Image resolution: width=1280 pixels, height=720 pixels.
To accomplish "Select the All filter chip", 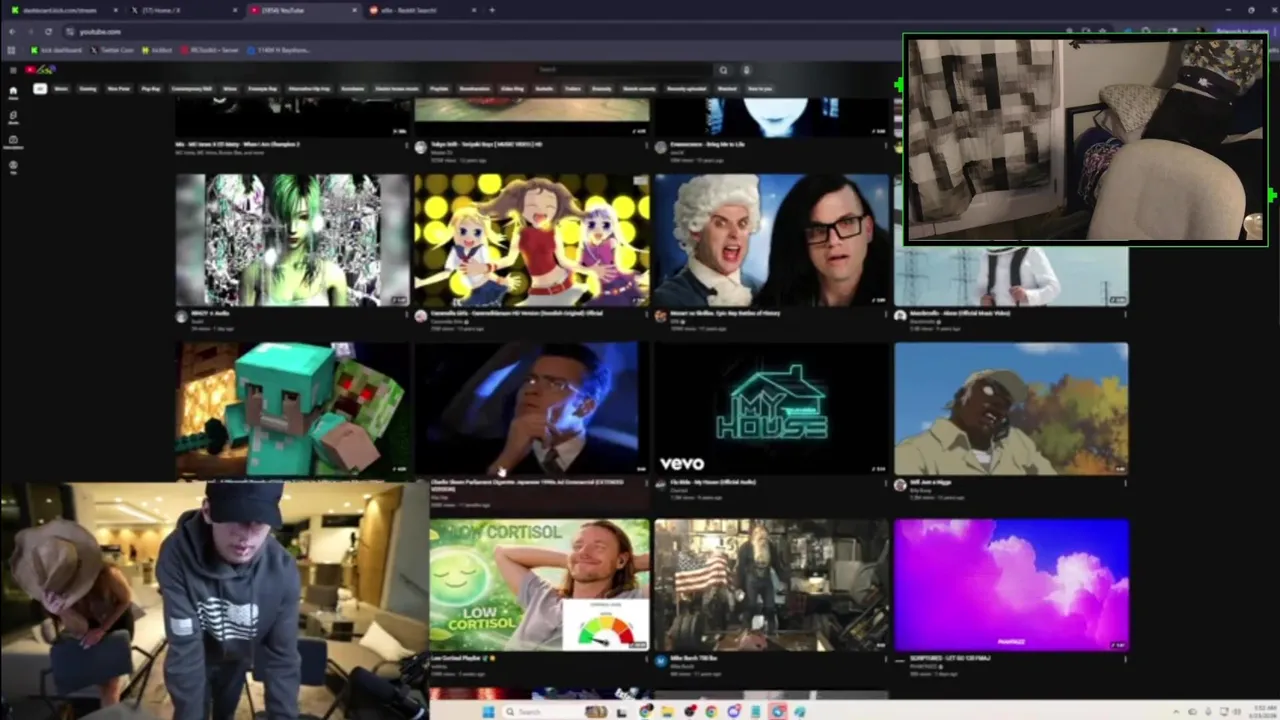I will pyautogui.click(x=40, y=88).
